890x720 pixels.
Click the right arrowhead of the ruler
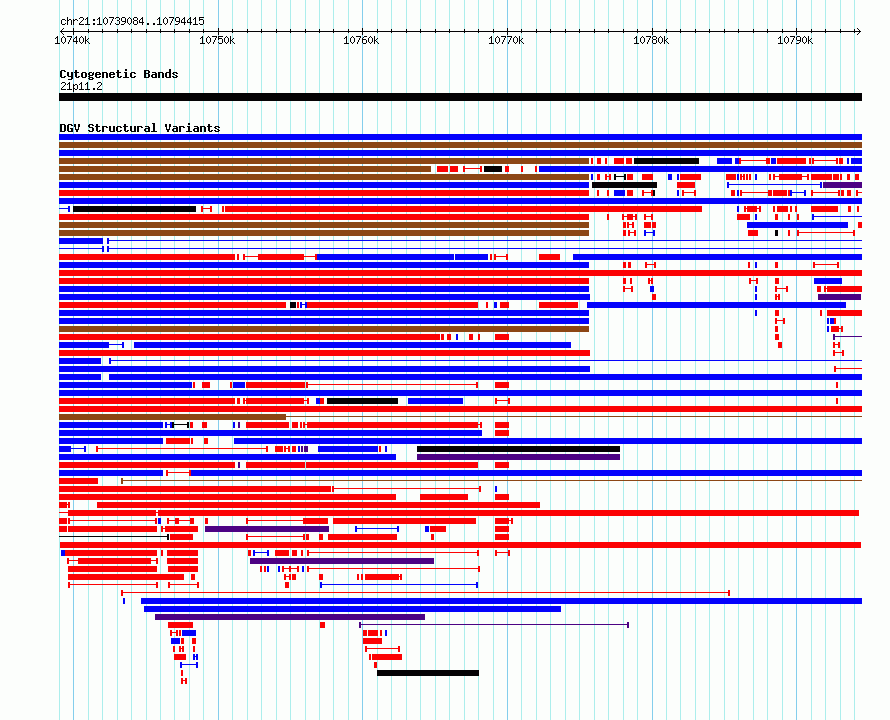858,31
